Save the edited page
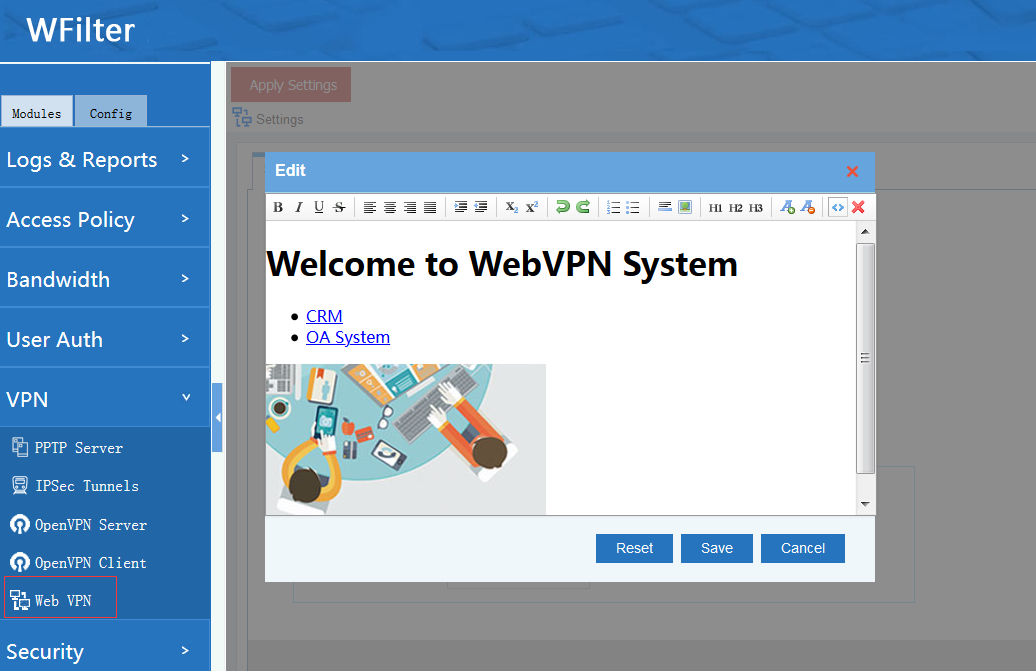The width and height of the screenshot is (1036, 671). tap(717, 548)
